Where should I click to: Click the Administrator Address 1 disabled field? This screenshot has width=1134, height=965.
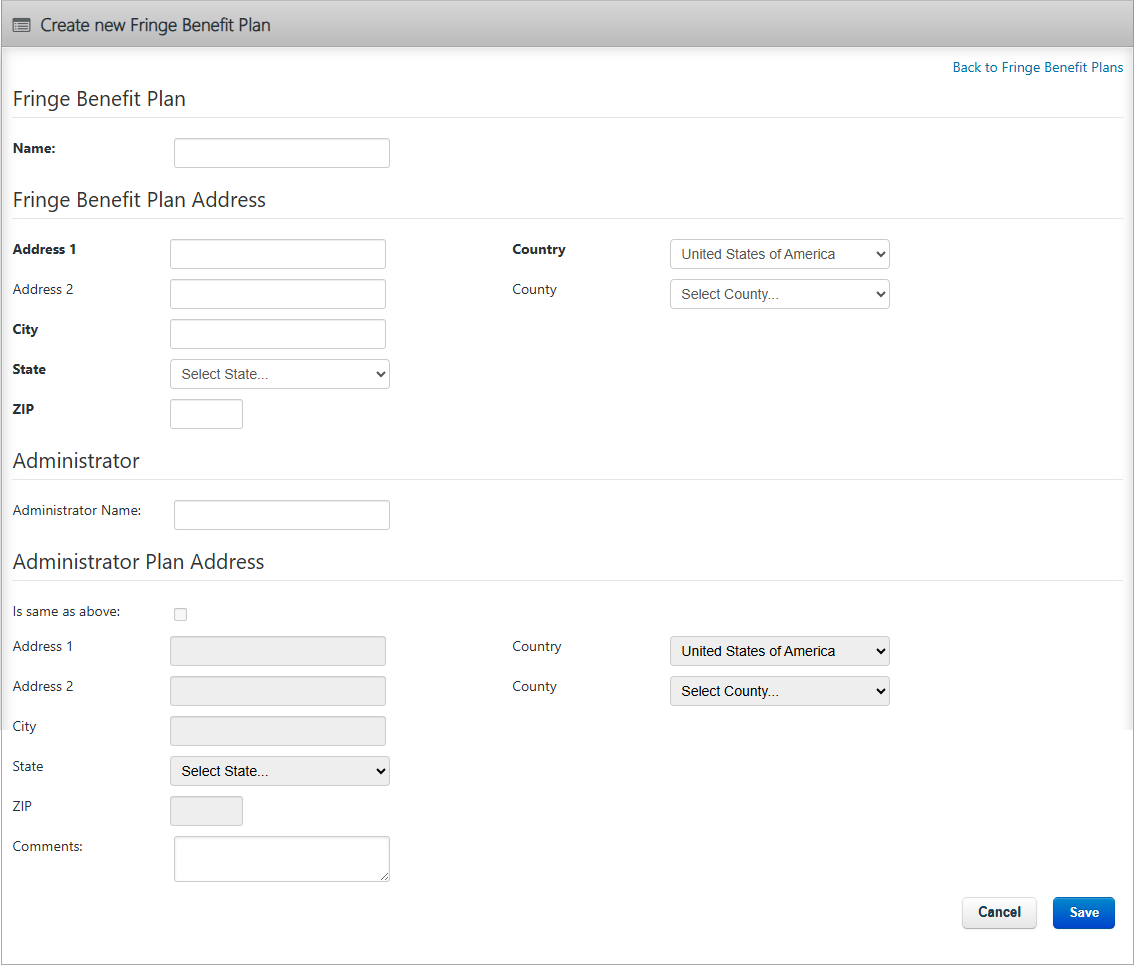(x=277, y=651)
